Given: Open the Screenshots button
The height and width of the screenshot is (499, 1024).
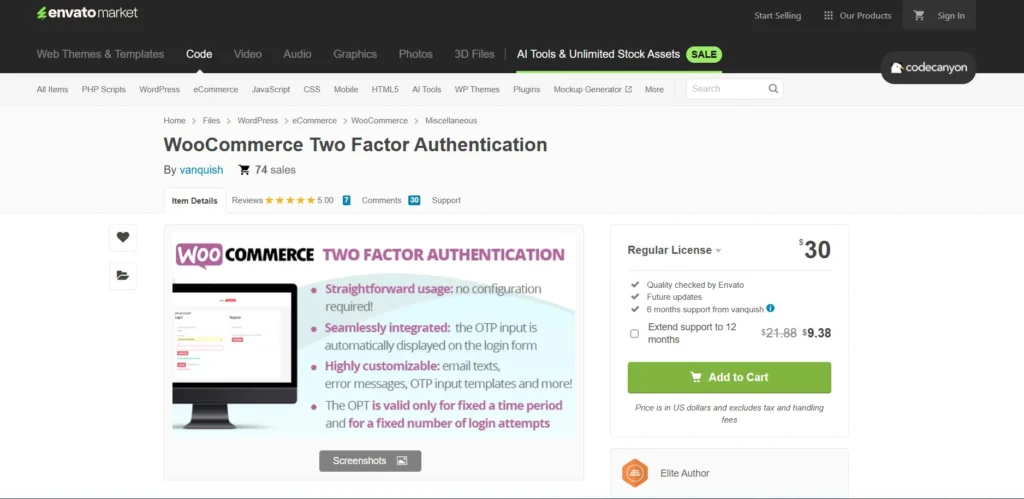Looking at the screenshot, I should pos(370,460).
